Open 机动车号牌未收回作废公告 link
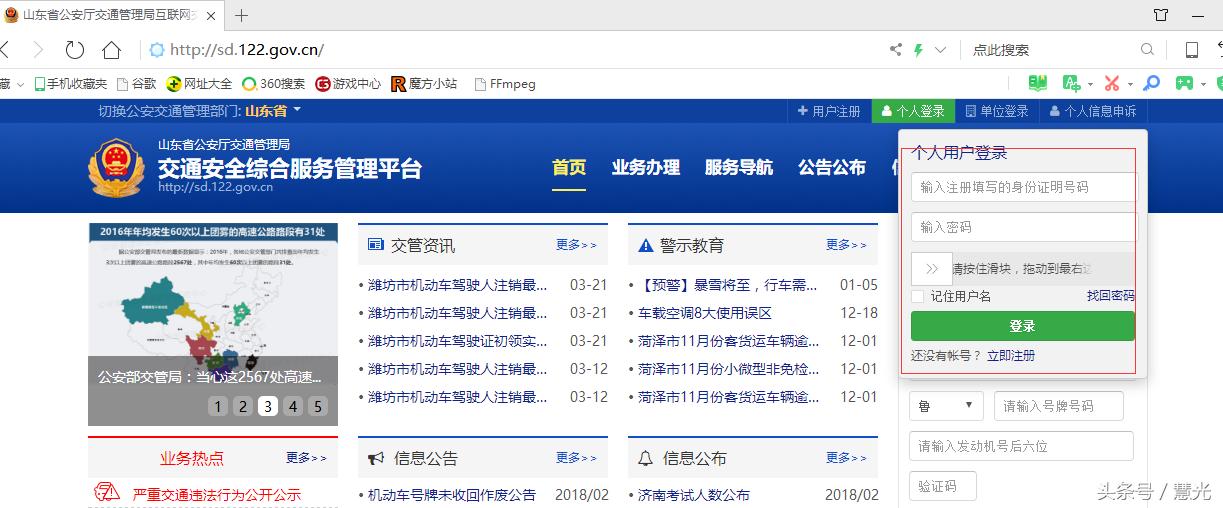 [452, 495]
